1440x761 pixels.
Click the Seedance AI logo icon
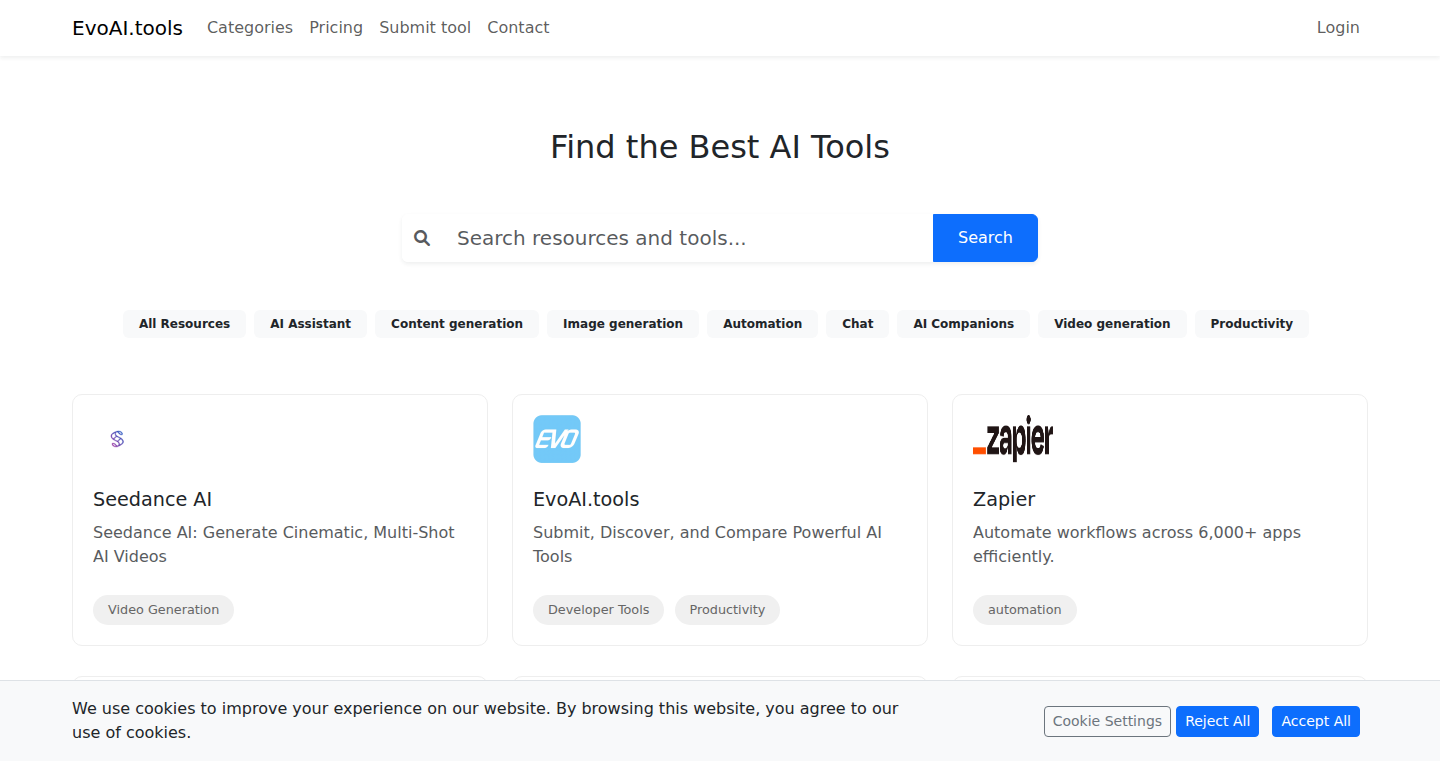[117, 439]
